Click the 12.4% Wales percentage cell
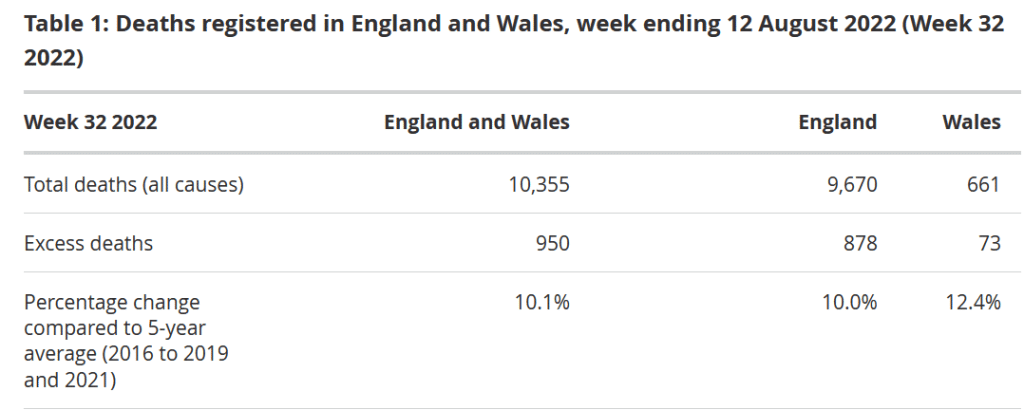This screenshot has width=1024, height=410. pos(973,302)
